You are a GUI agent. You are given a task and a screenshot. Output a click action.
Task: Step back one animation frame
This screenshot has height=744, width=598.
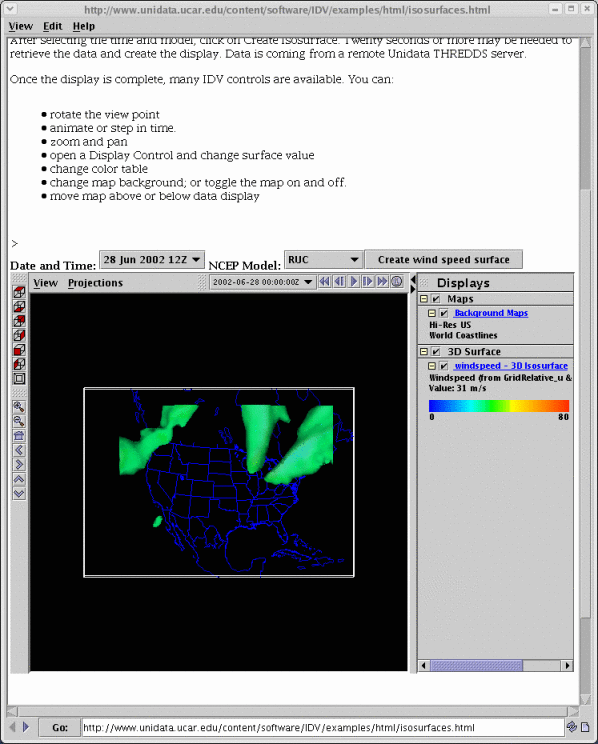[339, 282]
